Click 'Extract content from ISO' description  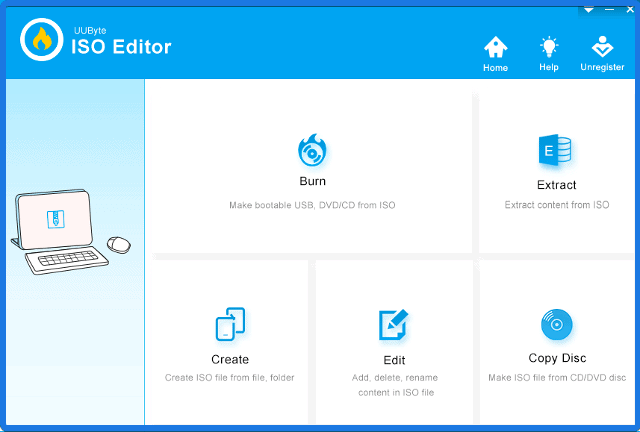point(557,205)
